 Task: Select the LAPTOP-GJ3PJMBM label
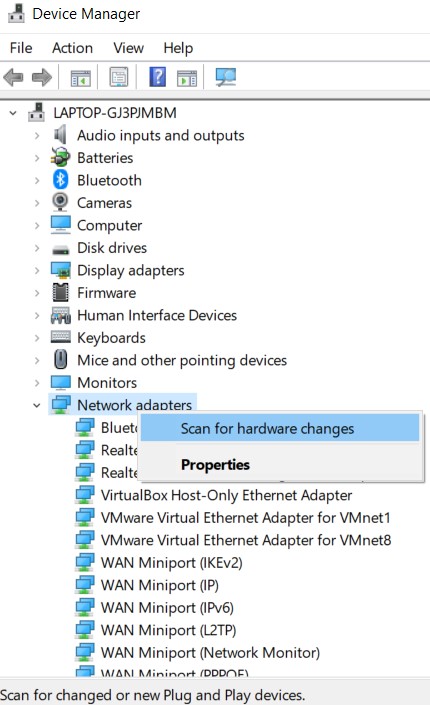115,113
